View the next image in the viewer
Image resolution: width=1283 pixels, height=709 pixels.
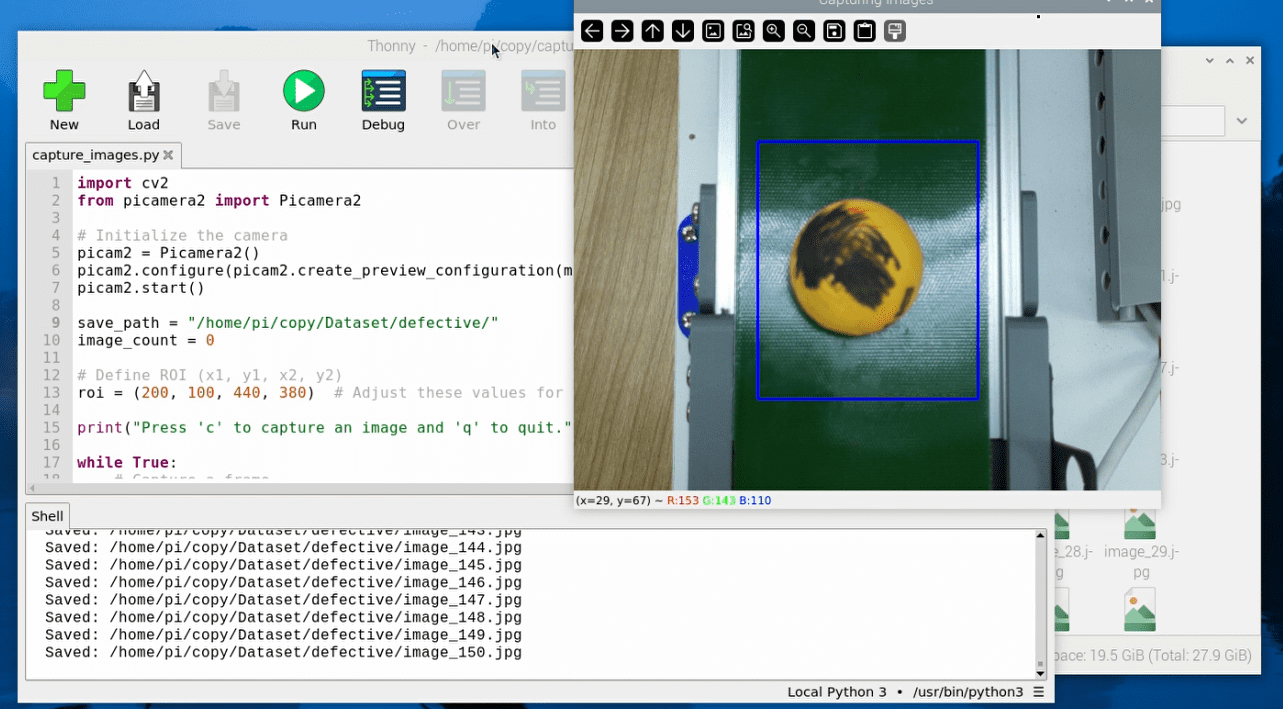point(621,31)
